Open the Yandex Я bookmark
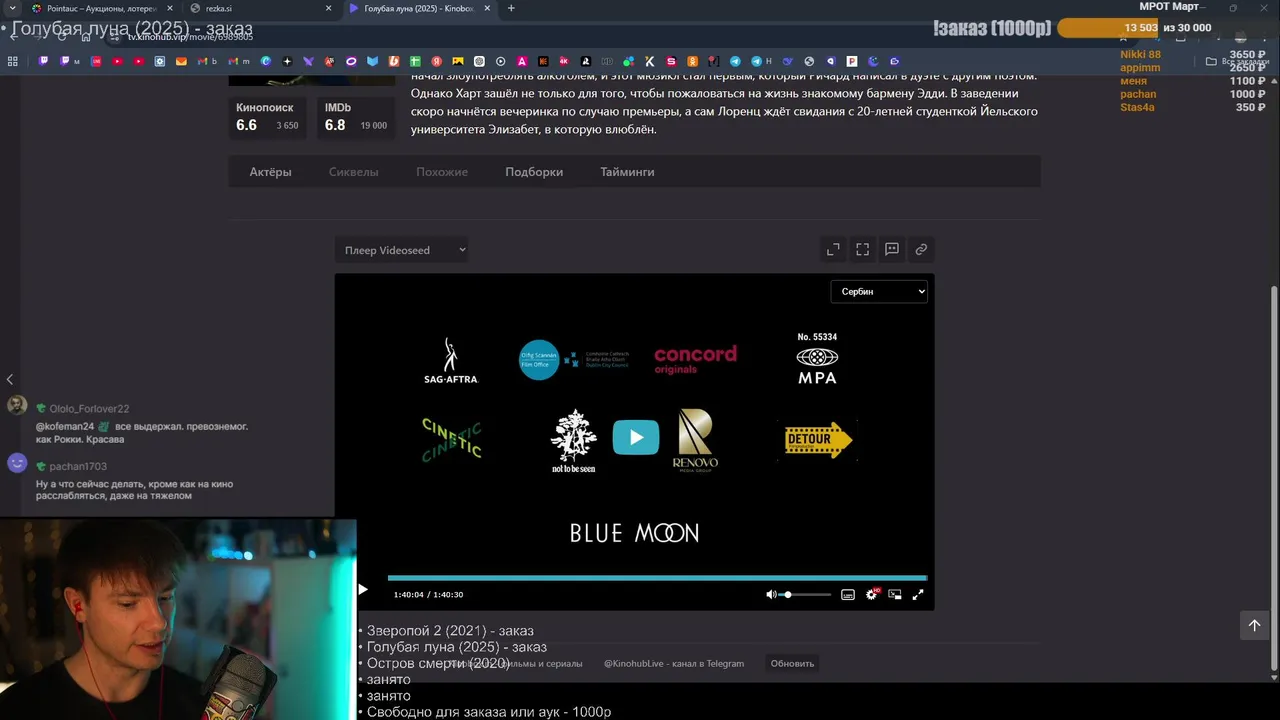This screenshot has width=1280, height=720. point(436,61)
